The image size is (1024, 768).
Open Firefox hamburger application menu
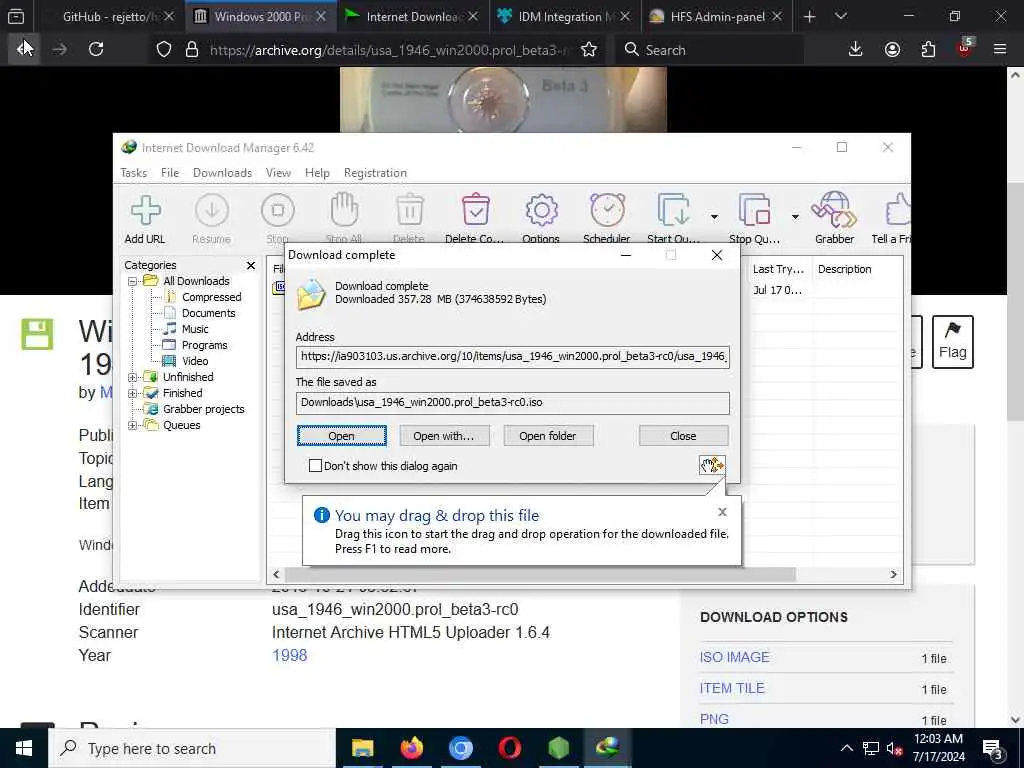[999, 49]
